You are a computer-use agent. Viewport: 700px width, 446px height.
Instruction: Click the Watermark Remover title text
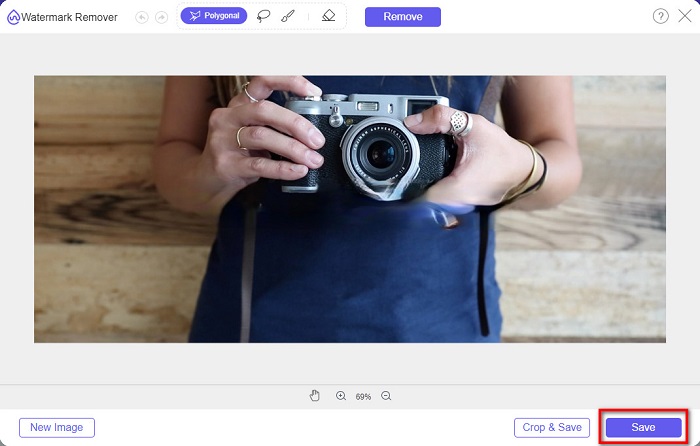tap(70, 17)
